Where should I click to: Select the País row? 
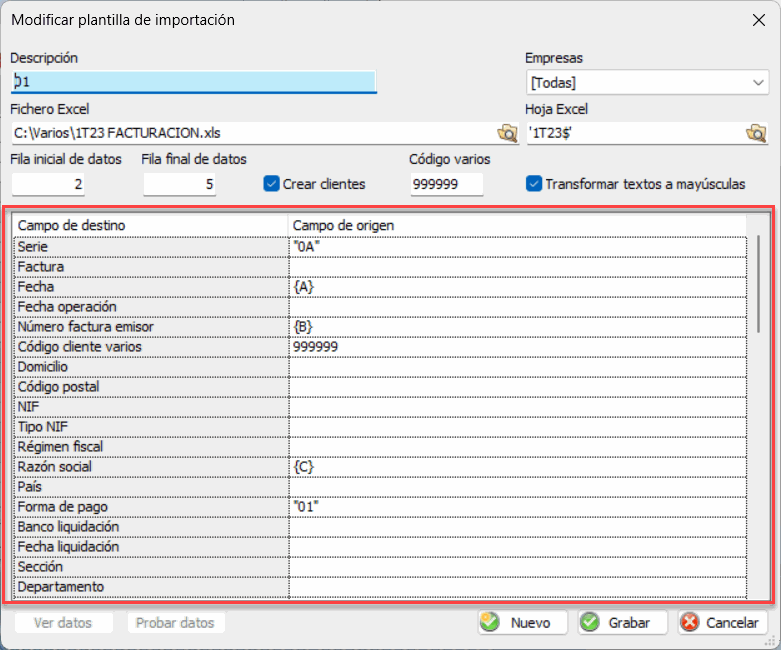coord(151,487)
